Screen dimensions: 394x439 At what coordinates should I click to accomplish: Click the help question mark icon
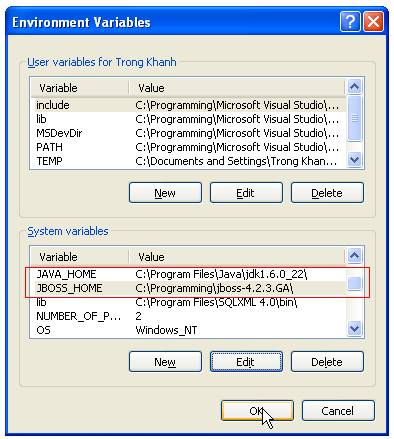(x=350, y=22)
